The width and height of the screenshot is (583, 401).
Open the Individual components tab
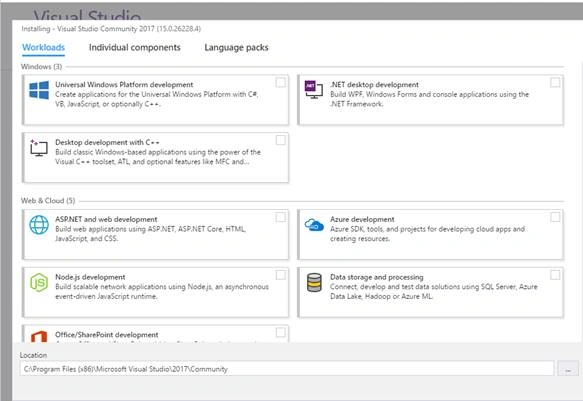pyautogui.click(x=135, y=48)
